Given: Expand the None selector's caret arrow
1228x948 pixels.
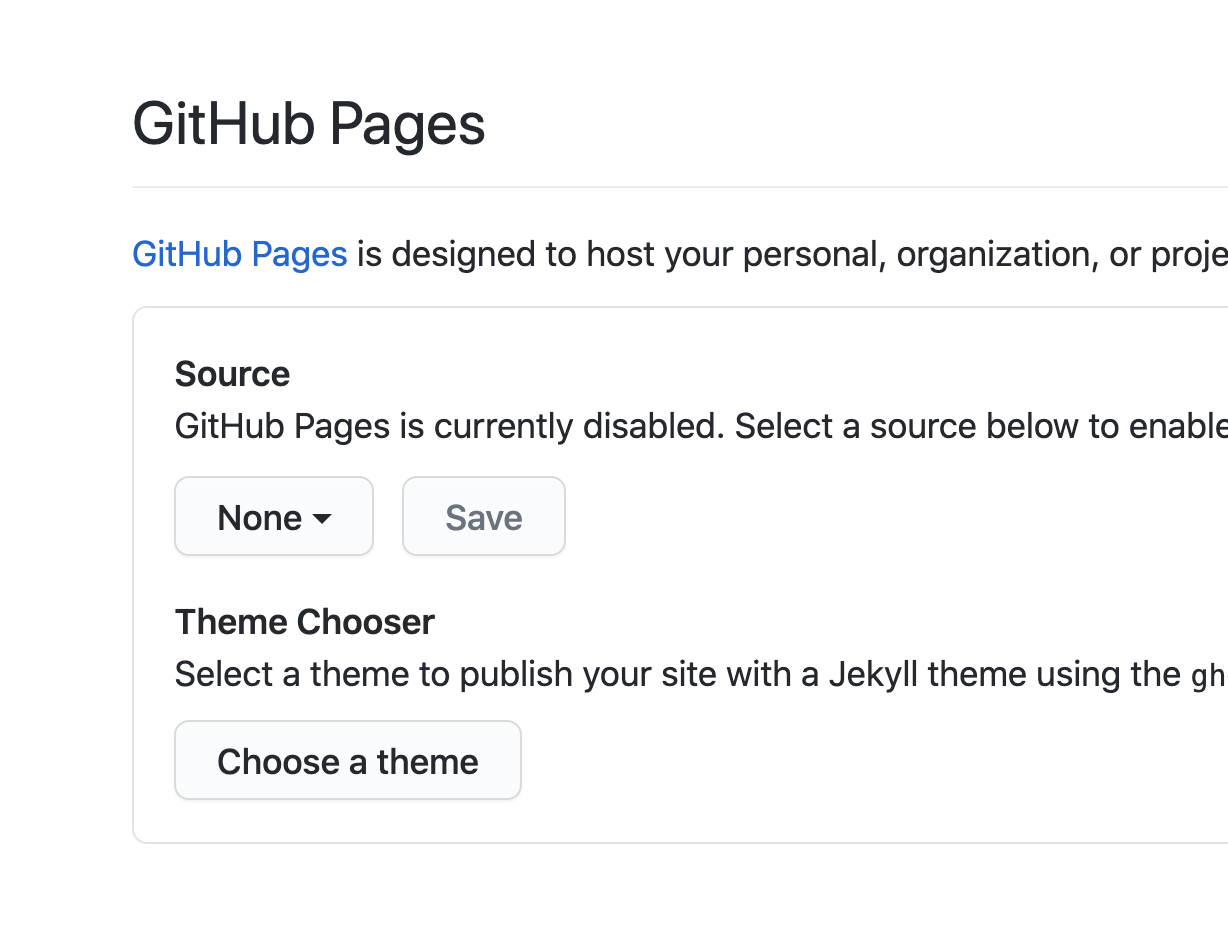Looking at the screenshot, I should pyautogui.click(x=322, y=518).
